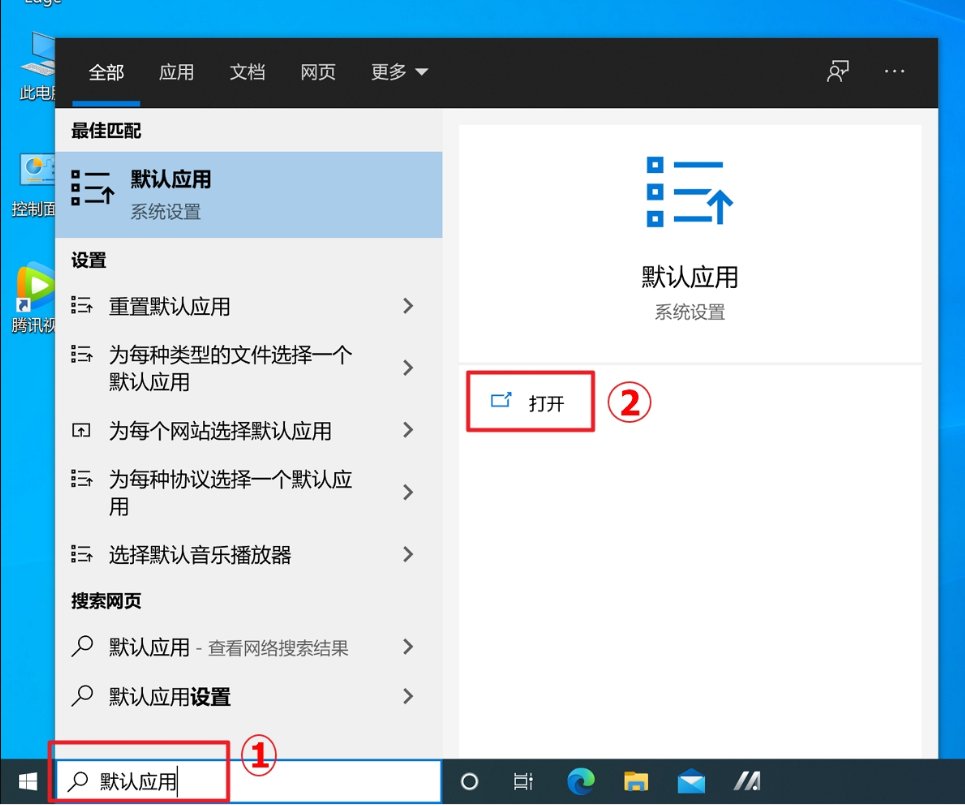Select the best match 默认应用 result
Screen dimensions: 965x806
[249, 194]
